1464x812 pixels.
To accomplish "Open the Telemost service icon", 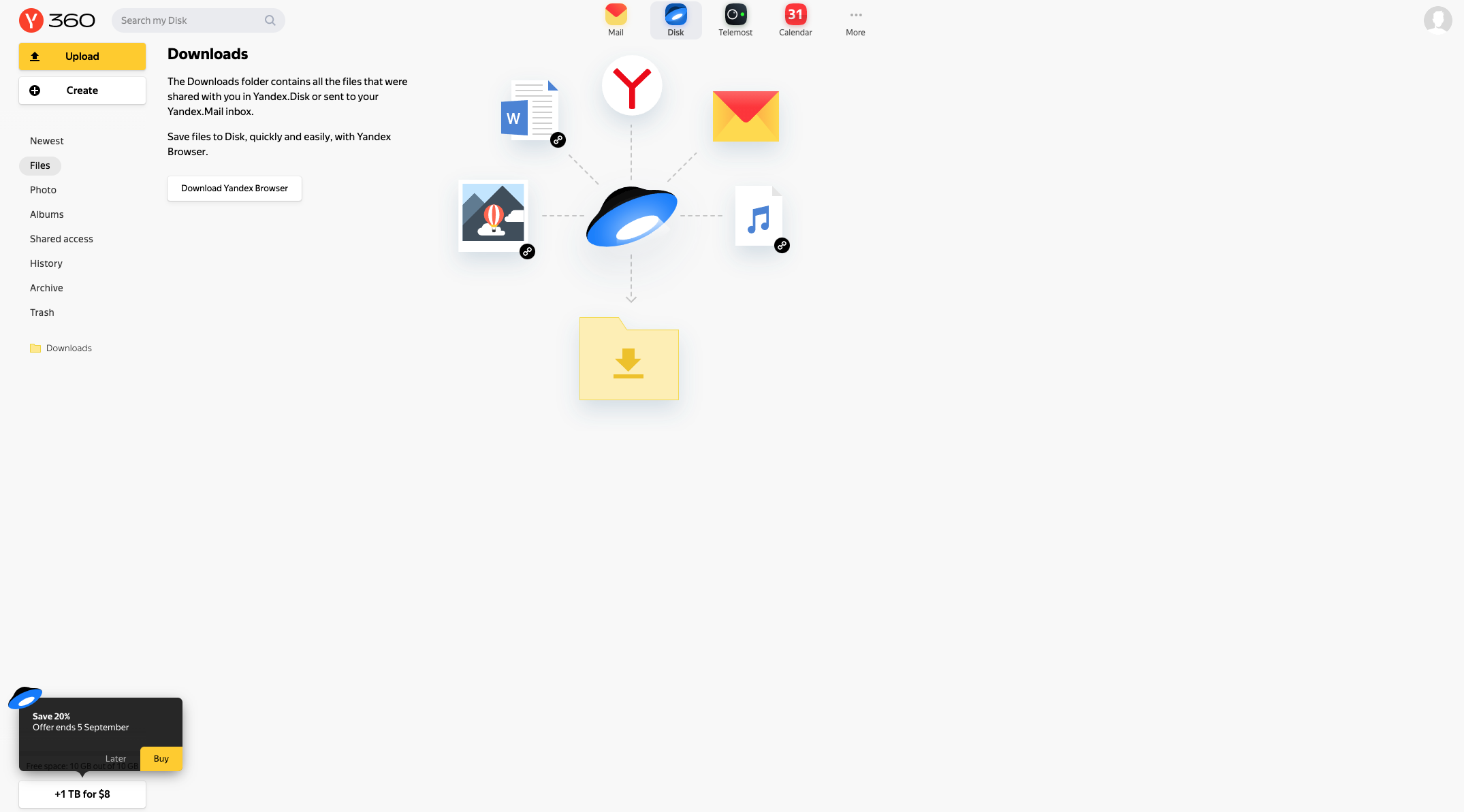I will click(735, 20).
